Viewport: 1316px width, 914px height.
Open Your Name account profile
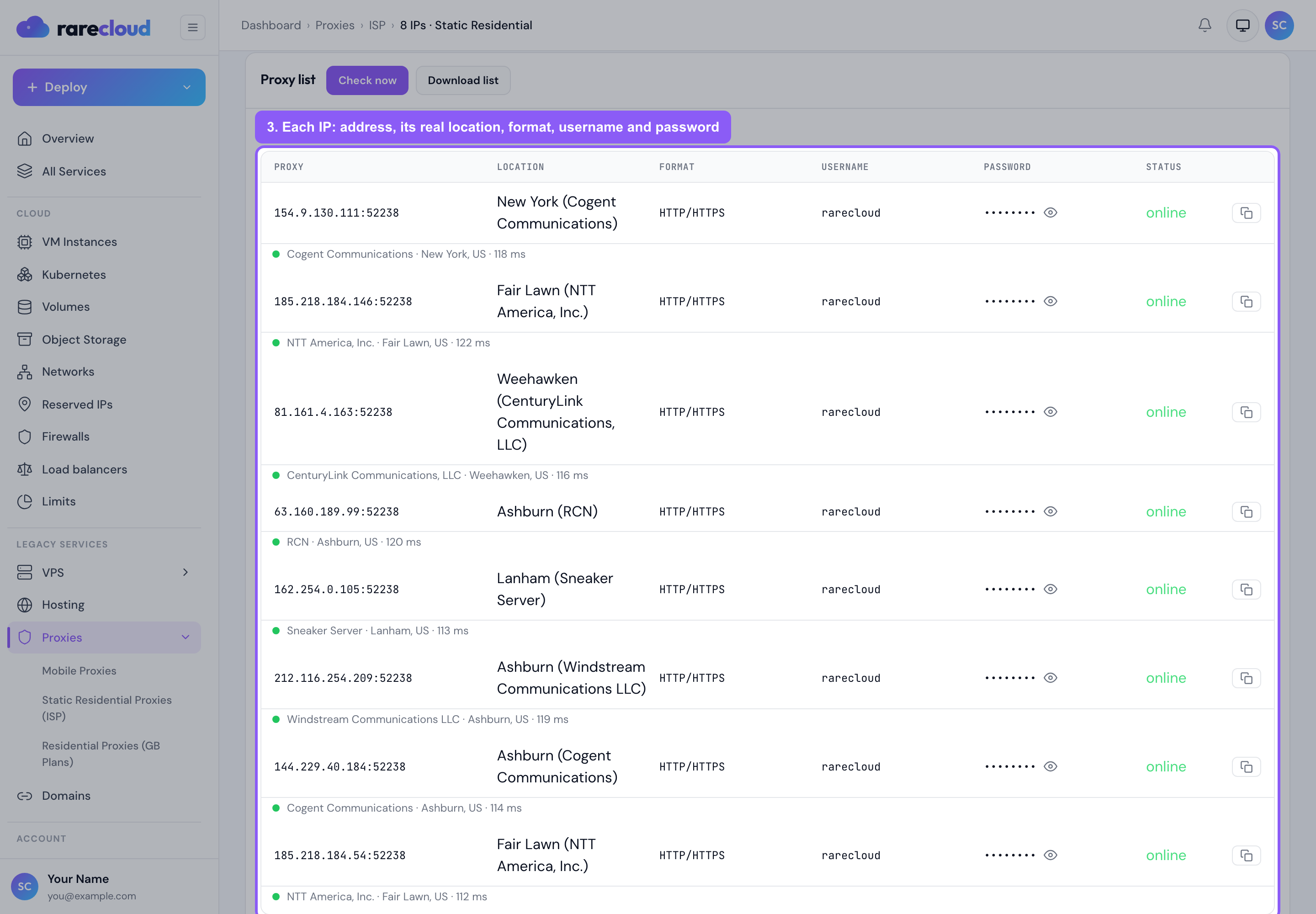pos(109,887)
